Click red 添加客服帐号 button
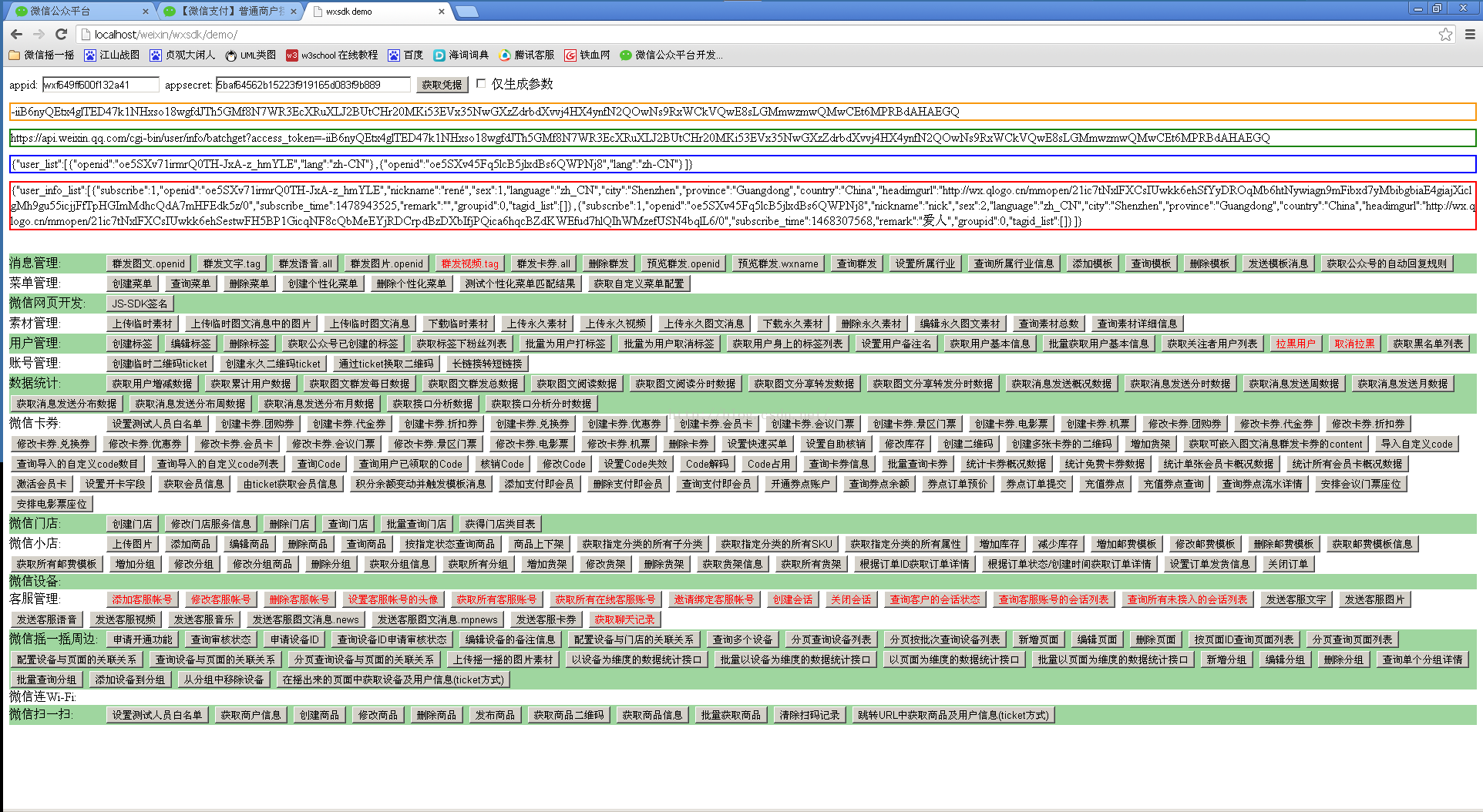Image resolution: width=1483 pixels, height=812 pixels. (x=143, y=599)
